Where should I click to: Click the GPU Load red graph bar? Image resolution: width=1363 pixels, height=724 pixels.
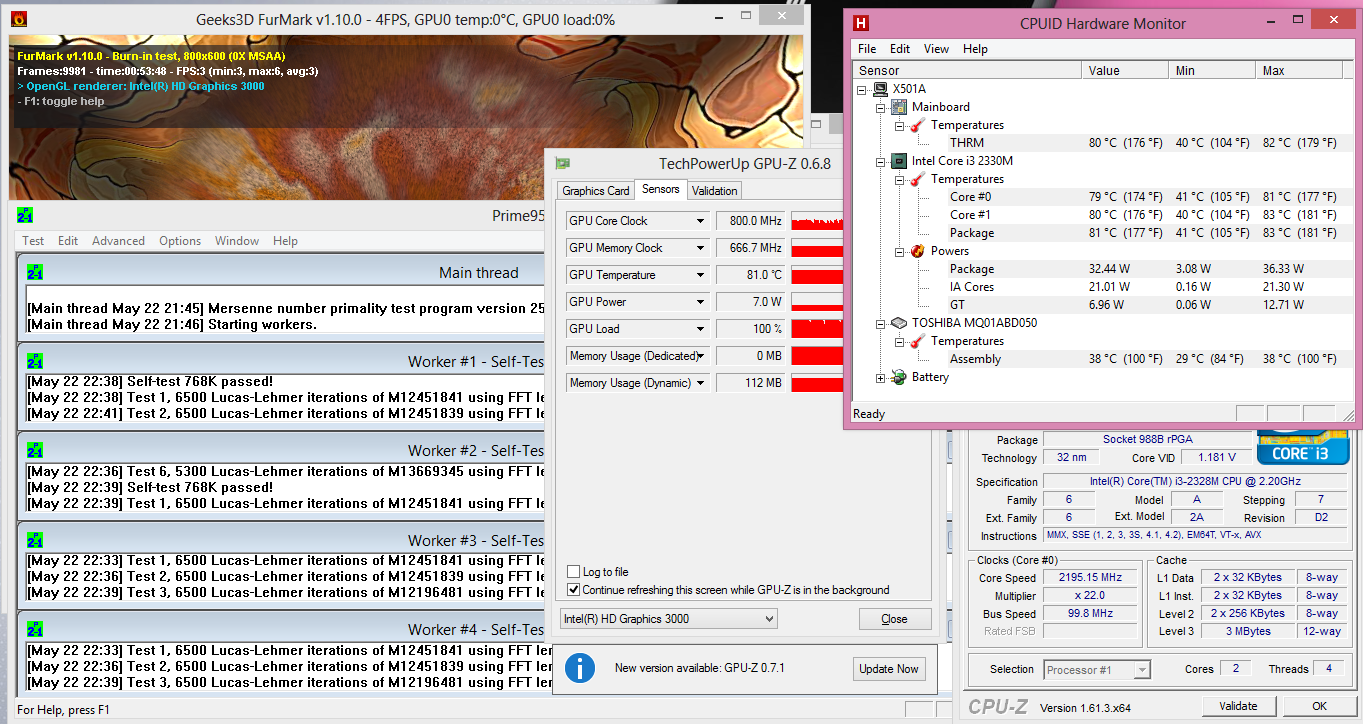click(x=817, y=329)
